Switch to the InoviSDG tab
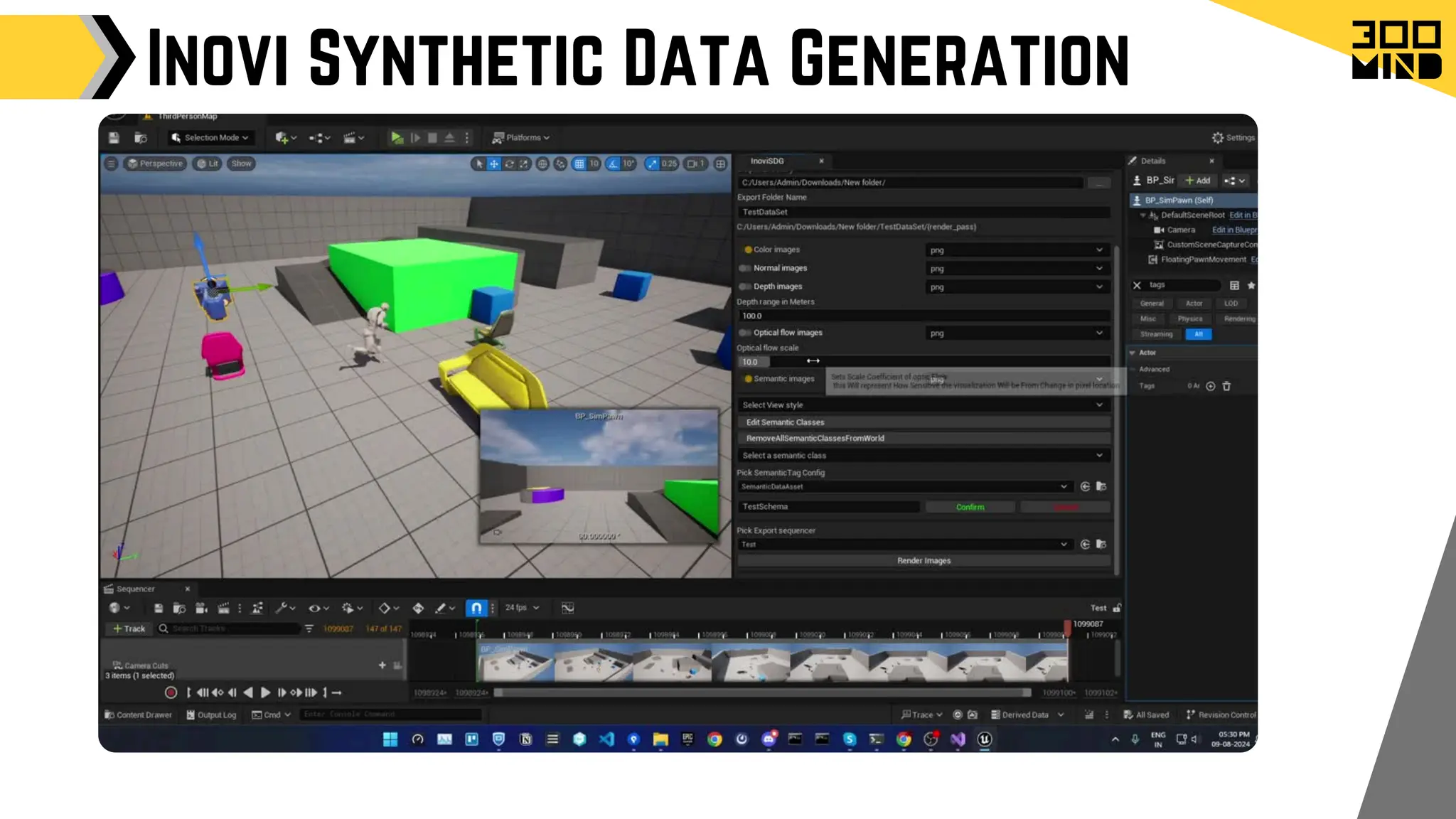1456x819 pixels. coord(767,161)
